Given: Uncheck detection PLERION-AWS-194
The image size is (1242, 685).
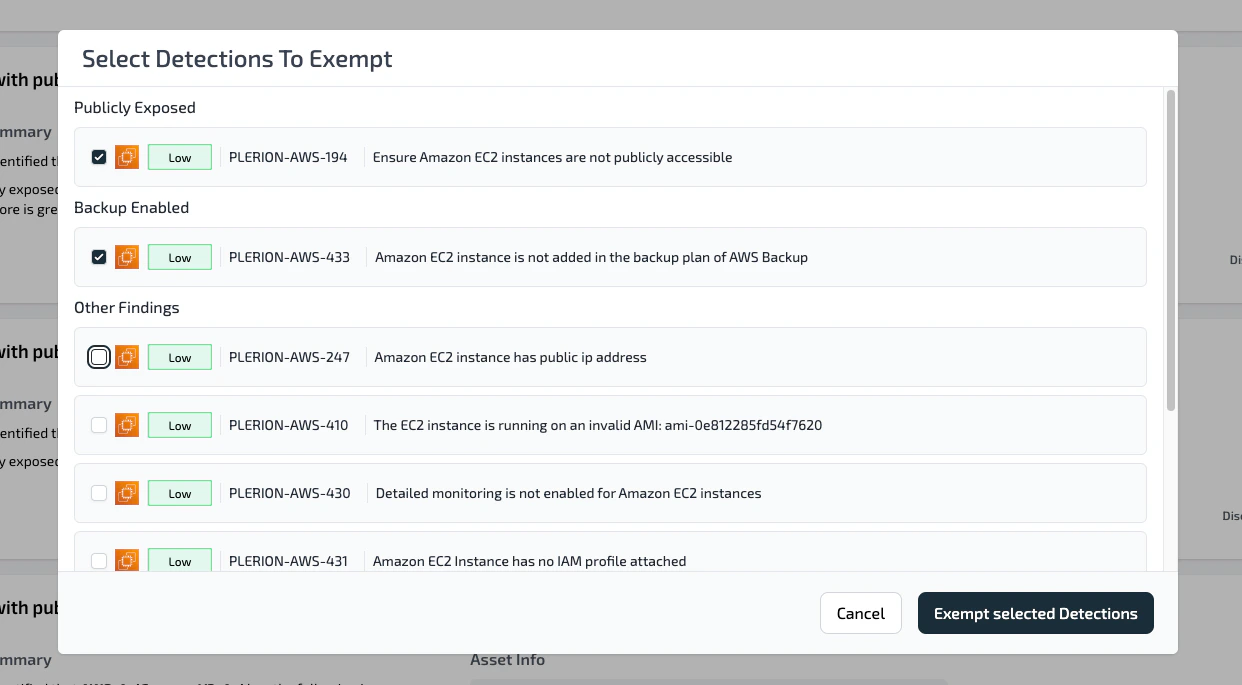Looking at the screenshot, I should pyautogui.click(x=99, y=157).
